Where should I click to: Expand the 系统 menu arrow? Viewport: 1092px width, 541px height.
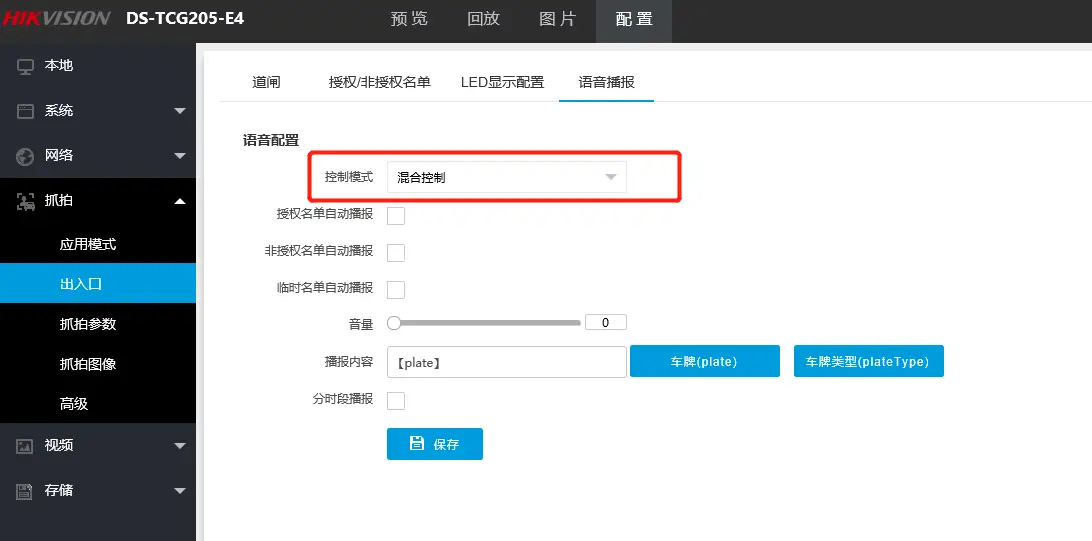point(180,111)
